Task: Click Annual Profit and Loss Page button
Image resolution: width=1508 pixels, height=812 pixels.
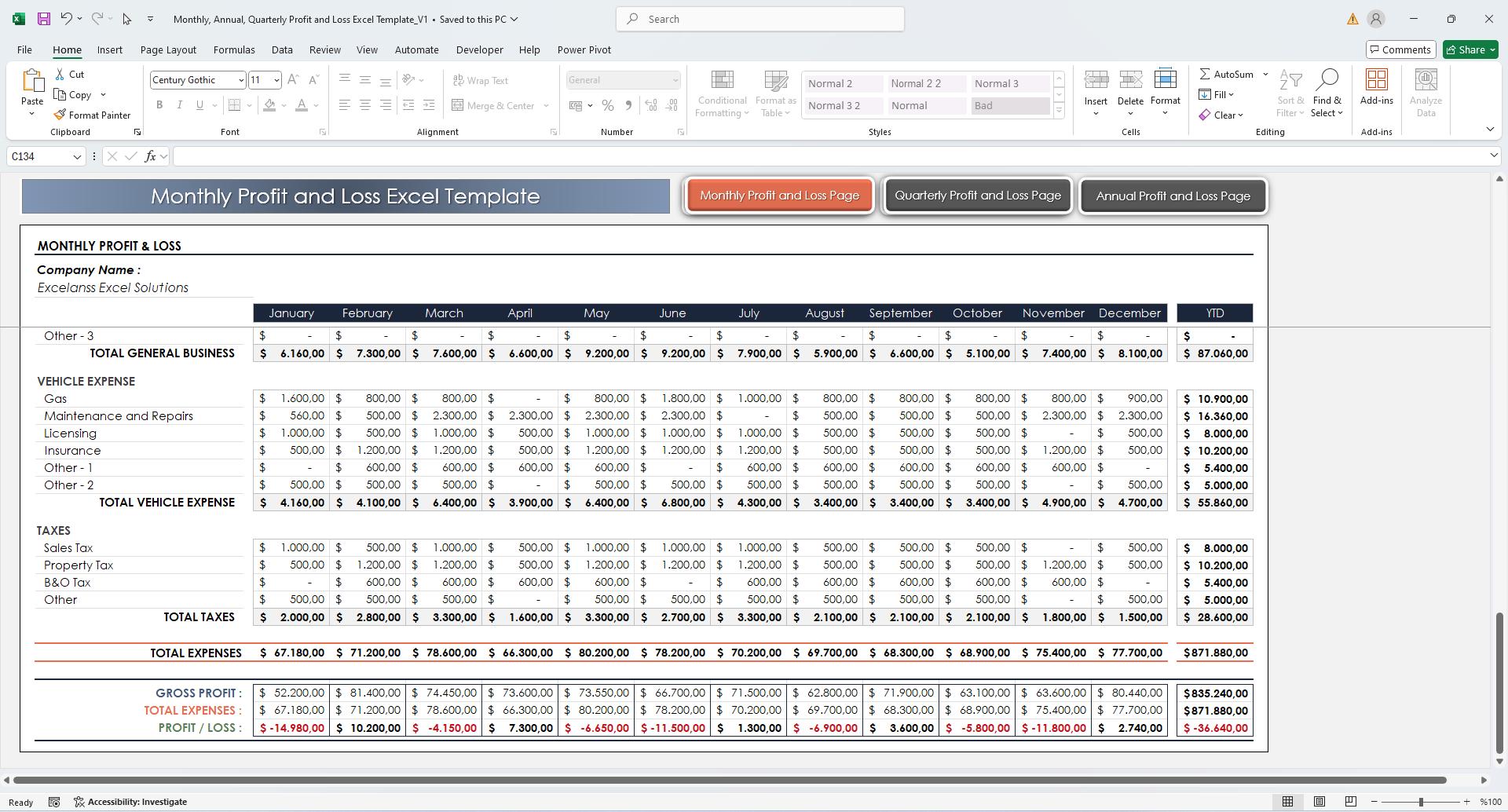Action: pyautogui.click(x=1173, y=196)
